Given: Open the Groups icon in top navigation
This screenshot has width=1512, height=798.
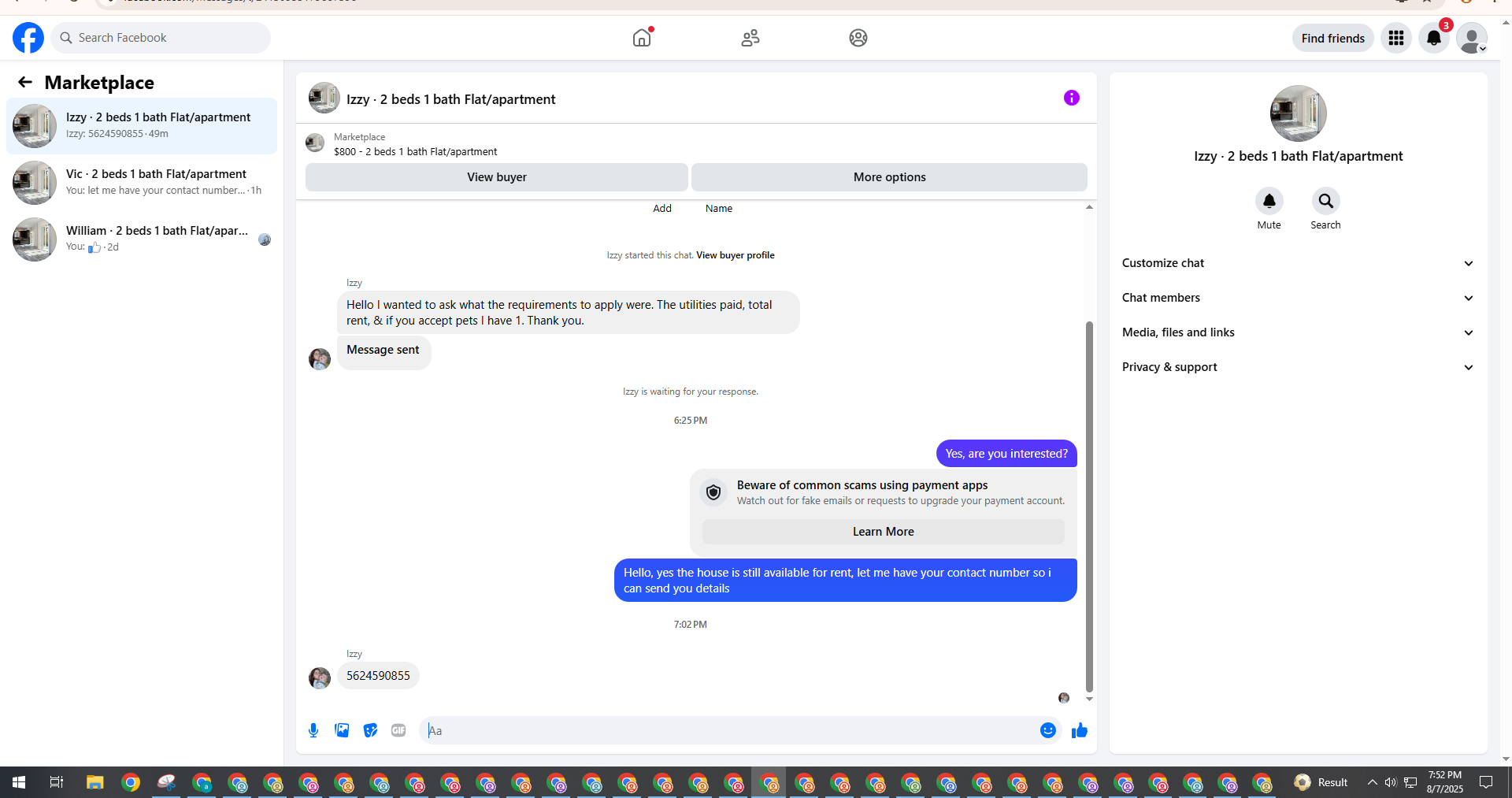Looking at the screenshot, I should [858, 38].
